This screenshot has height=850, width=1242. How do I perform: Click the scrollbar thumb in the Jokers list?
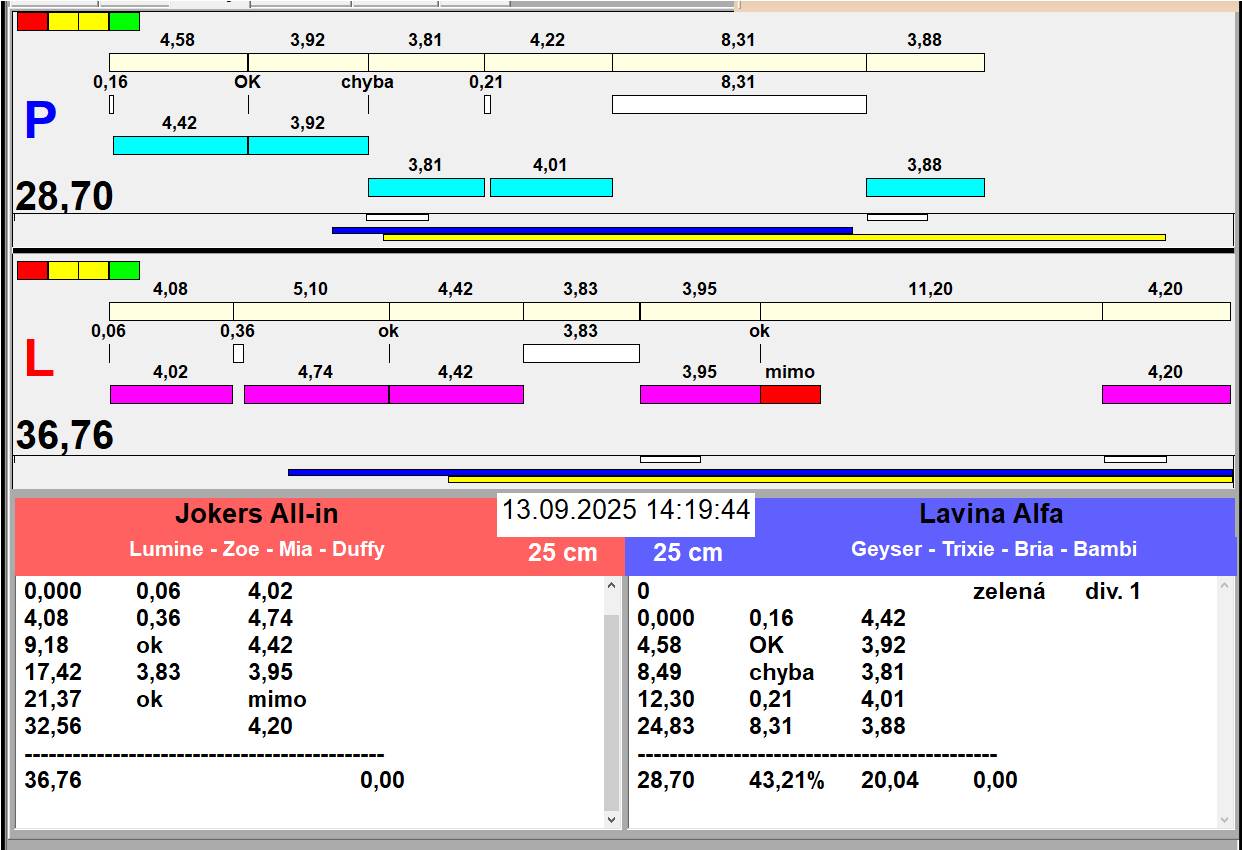[613, 713]
